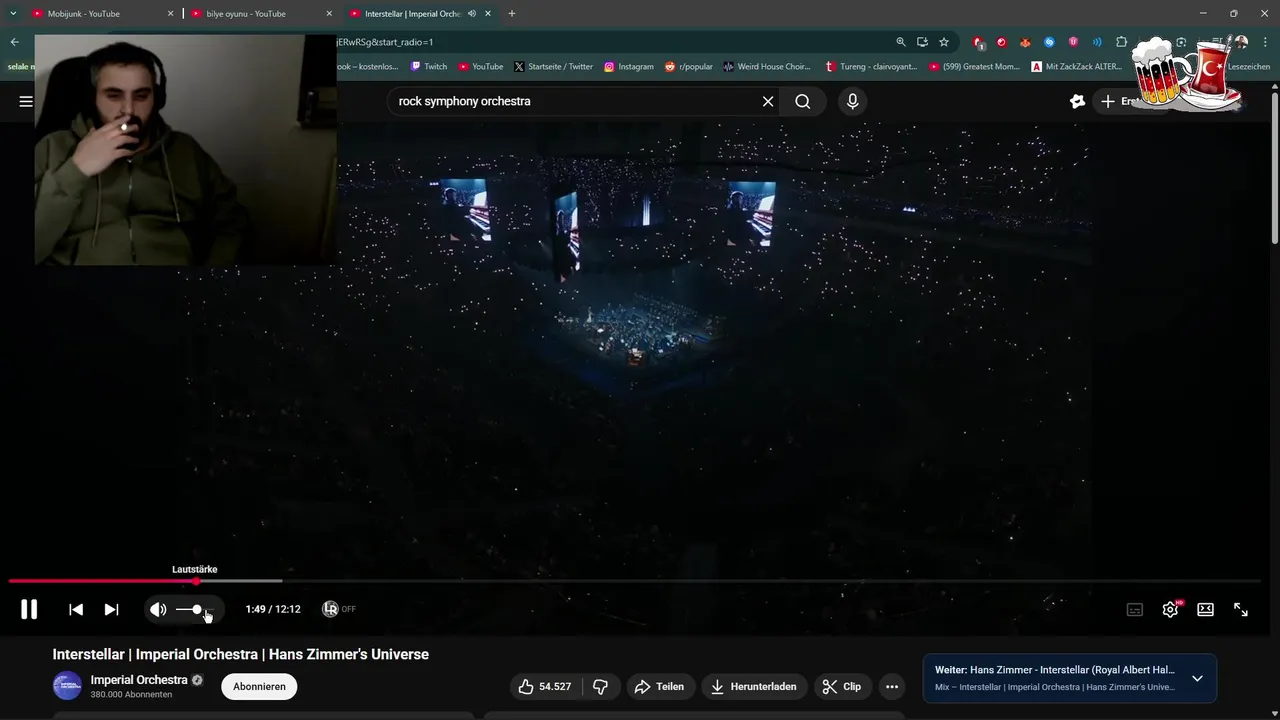
Task: Subscribe with the Abonnieren button
Action: (259, 686)
